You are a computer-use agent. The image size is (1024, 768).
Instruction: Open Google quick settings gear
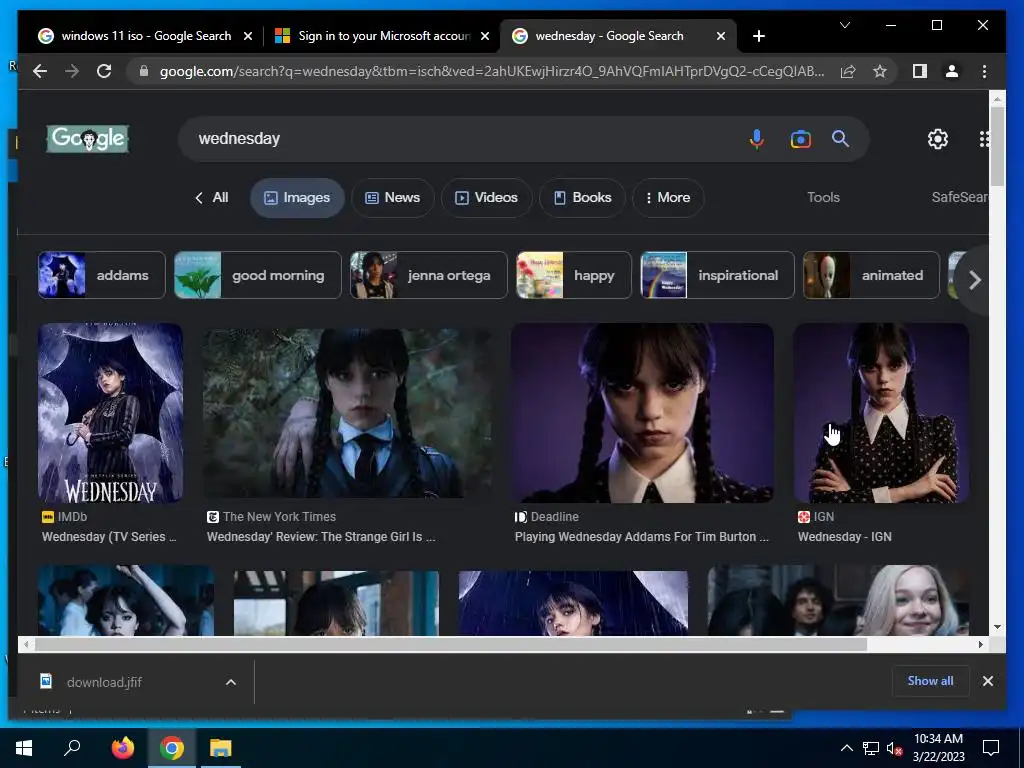938,138
